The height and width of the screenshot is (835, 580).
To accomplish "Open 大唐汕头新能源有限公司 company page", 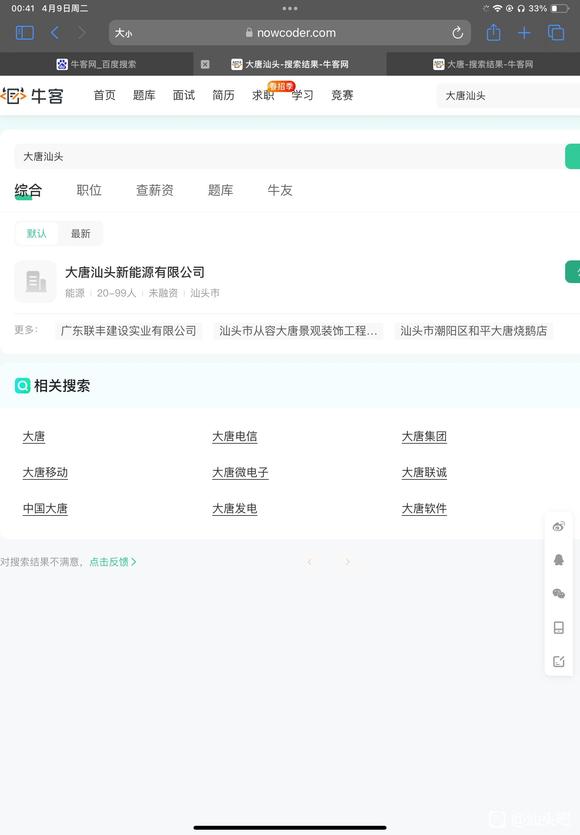I will tap(135, 272).
